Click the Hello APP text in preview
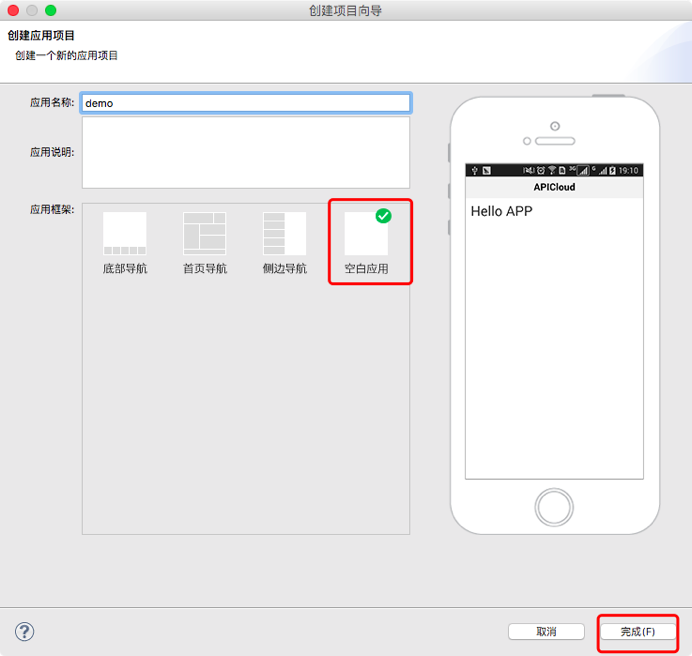The width and height of the screenshot is (692, 656). pyautogui.click(x=502, y=211)
